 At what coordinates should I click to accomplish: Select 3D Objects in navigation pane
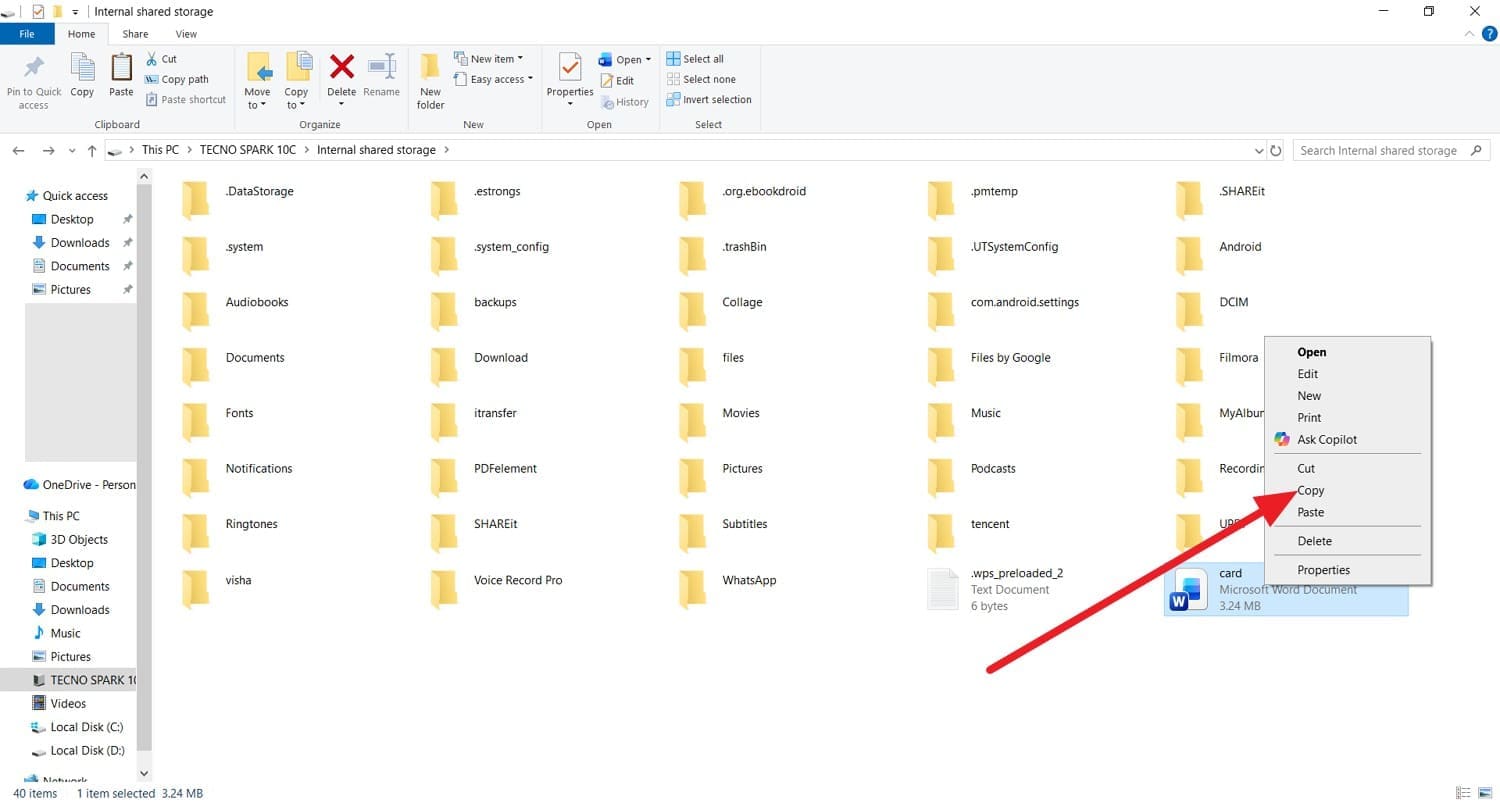(79, 540)
